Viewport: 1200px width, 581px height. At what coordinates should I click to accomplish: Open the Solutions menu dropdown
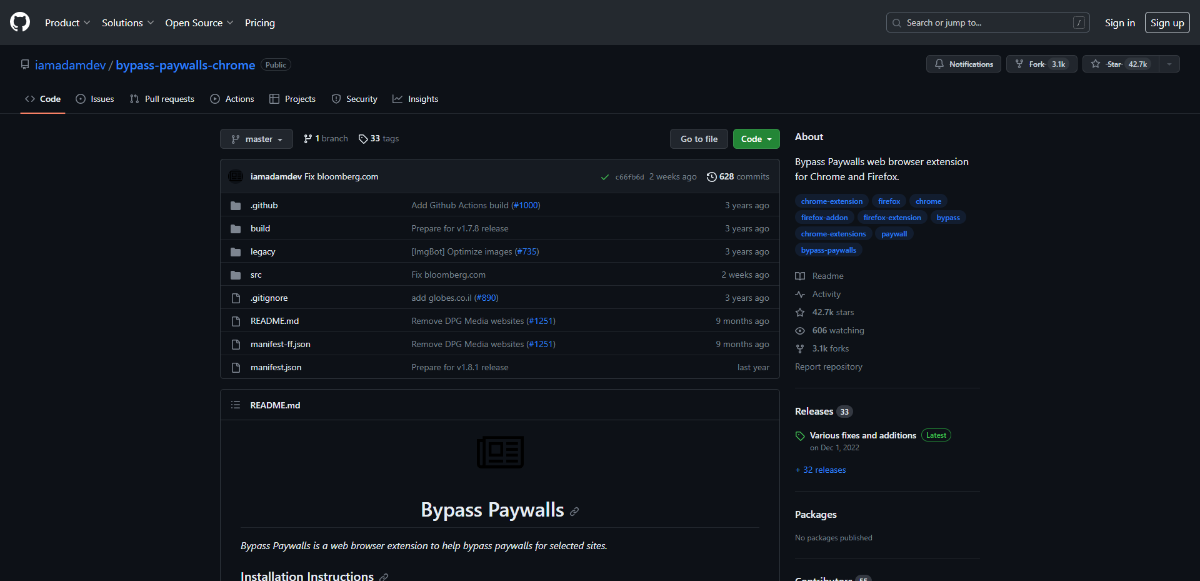coord(128,23)
